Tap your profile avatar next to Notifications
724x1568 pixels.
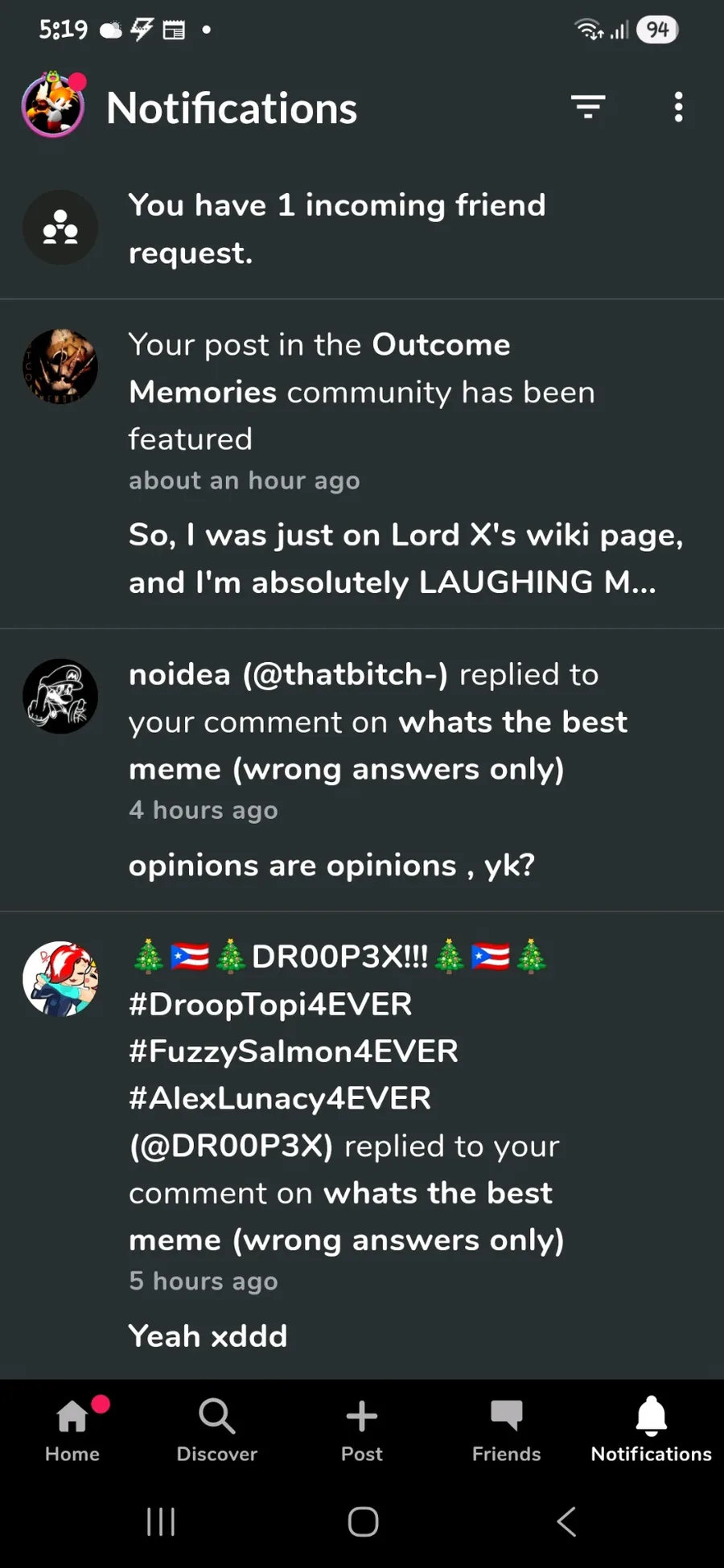point(54,105)
